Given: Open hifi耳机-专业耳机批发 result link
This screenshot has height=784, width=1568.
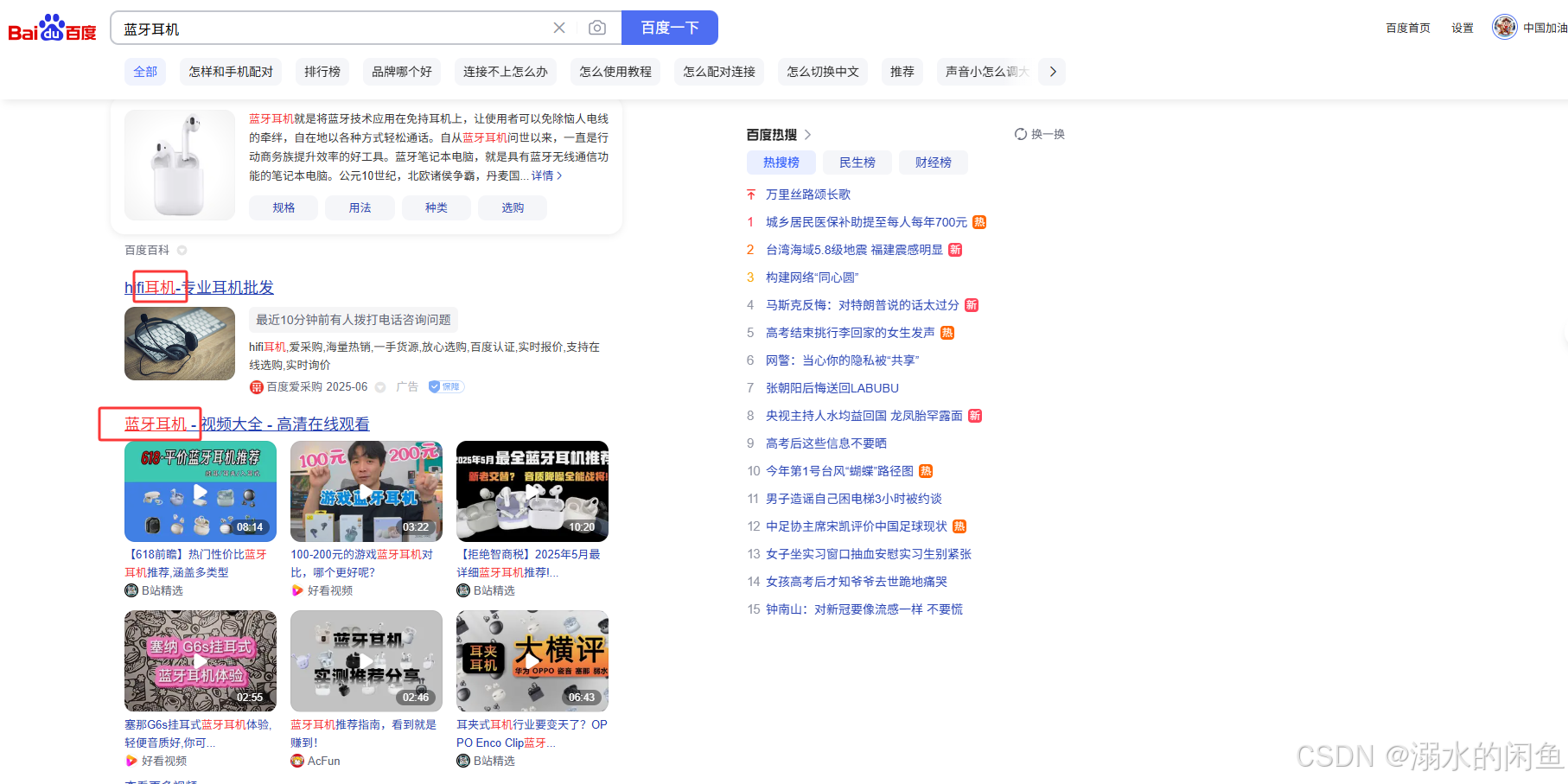Looking at the screenshot, I should tap(199, 287).
